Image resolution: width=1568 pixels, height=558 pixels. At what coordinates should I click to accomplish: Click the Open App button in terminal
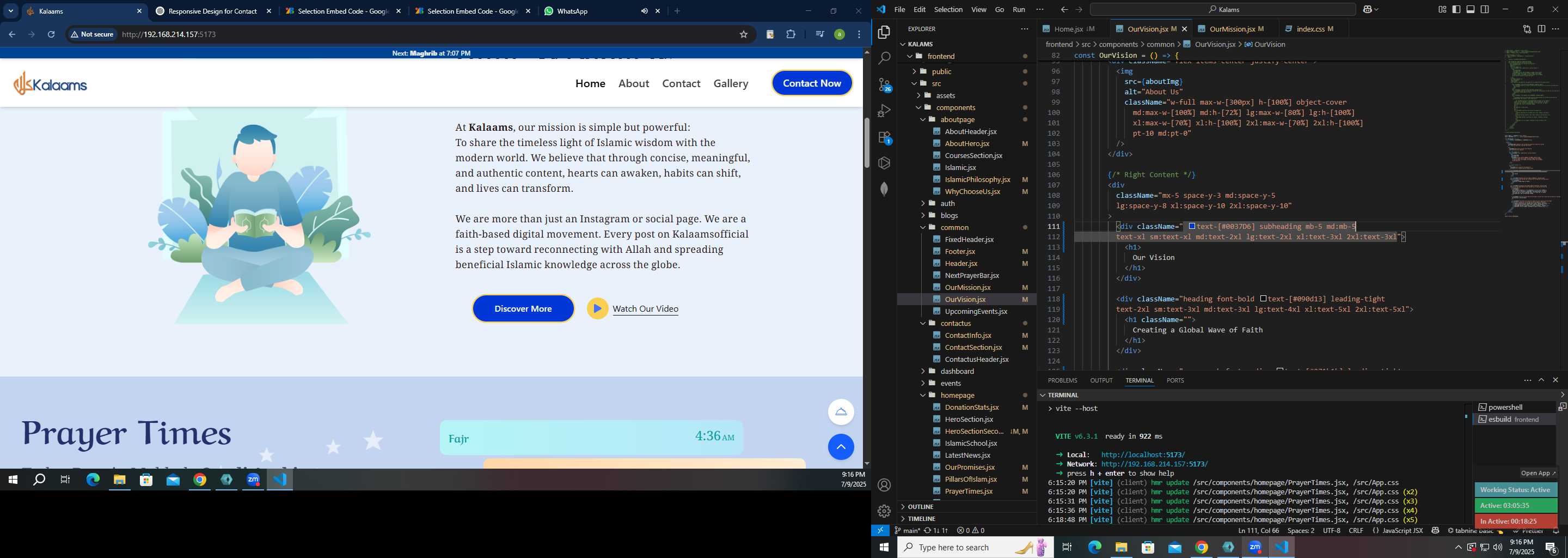1537,474
